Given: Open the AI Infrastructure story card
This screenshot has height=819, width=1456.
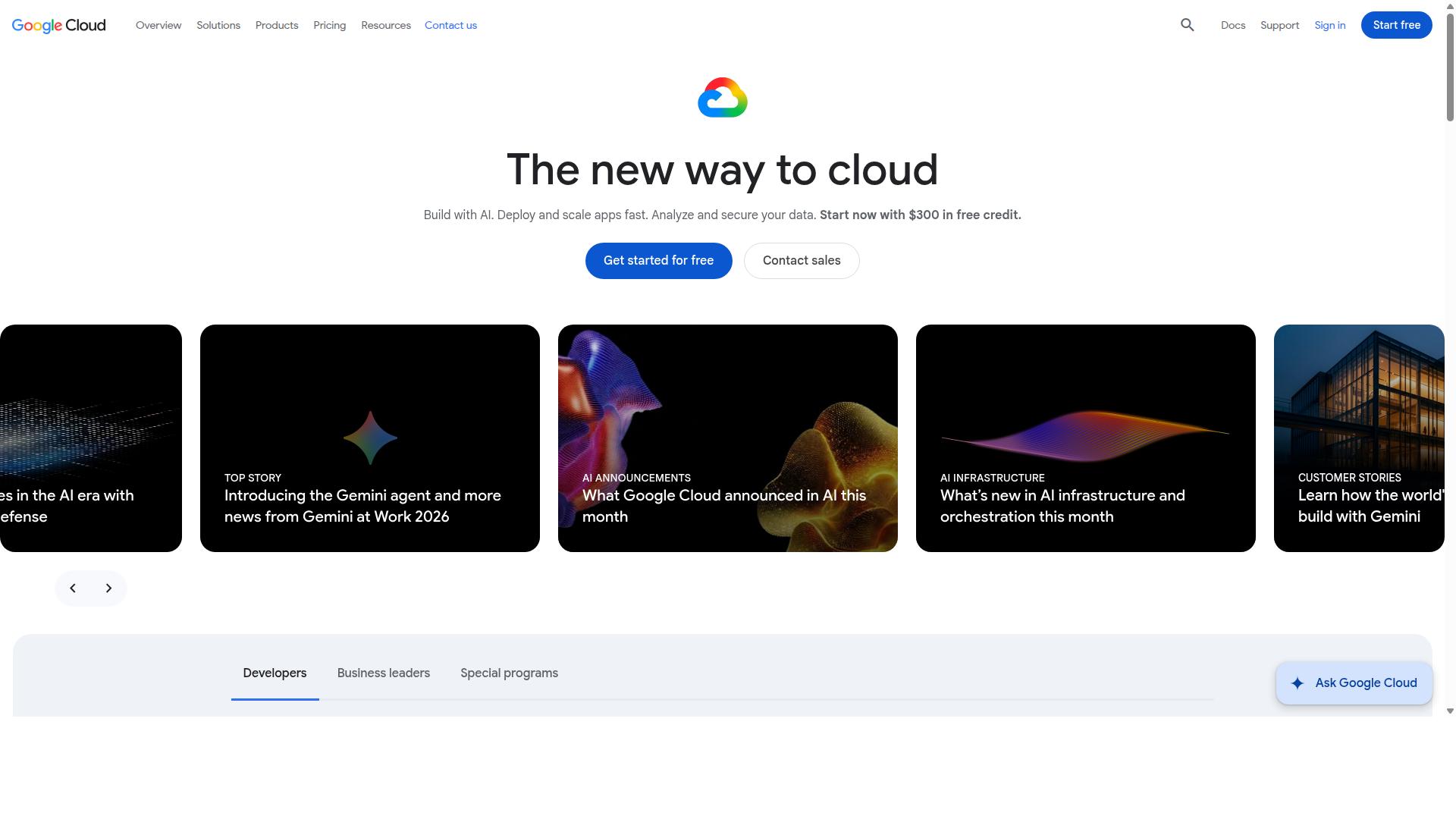Looking at the screenshot, I should [1086, 438].
